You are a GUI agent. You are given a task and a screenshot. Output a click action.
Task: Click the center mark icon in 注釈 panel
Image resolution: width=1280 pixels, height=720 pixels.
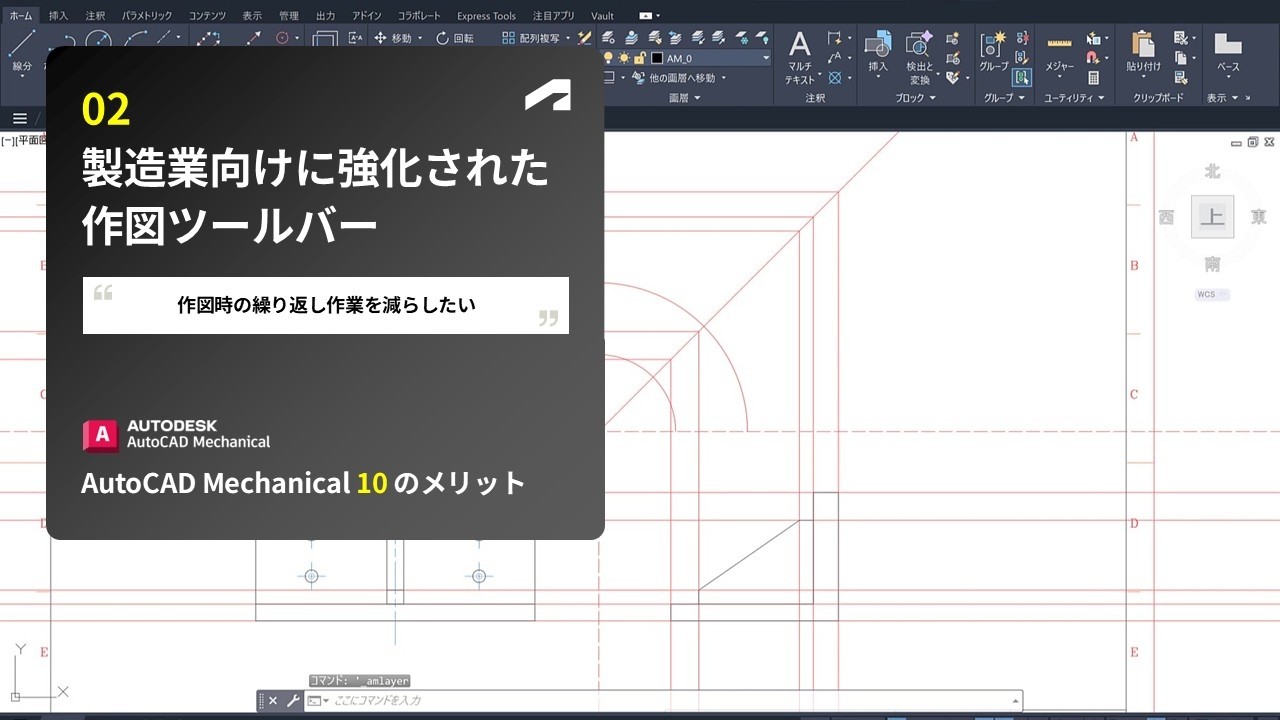point(835,77)
